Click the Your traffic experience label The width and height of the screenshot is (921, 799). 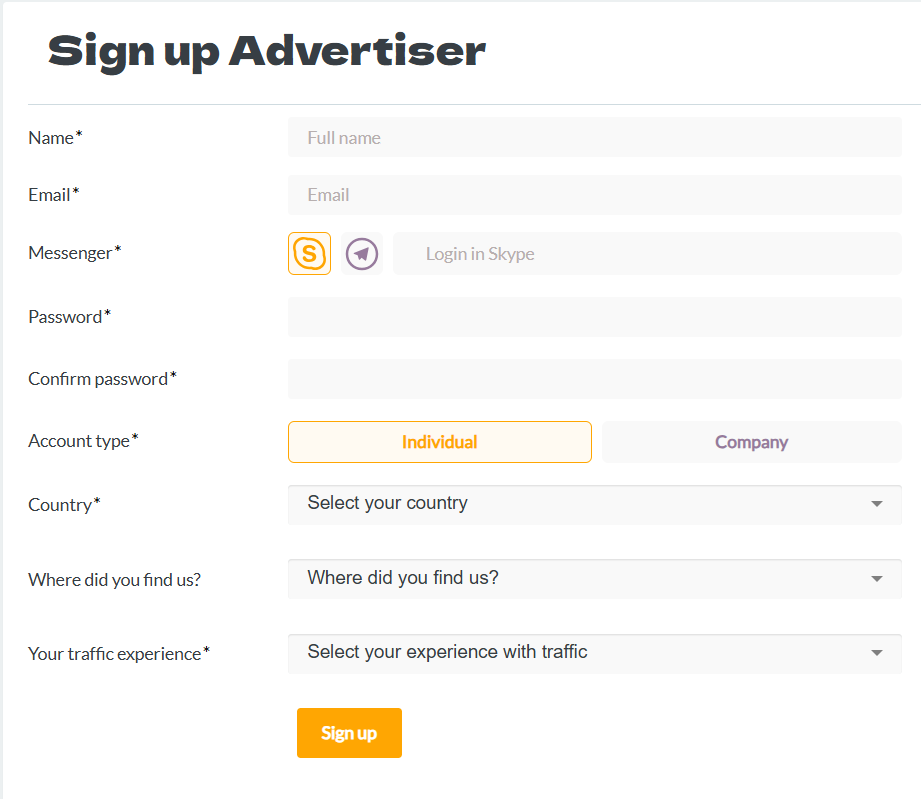click(x=119, y=653)
